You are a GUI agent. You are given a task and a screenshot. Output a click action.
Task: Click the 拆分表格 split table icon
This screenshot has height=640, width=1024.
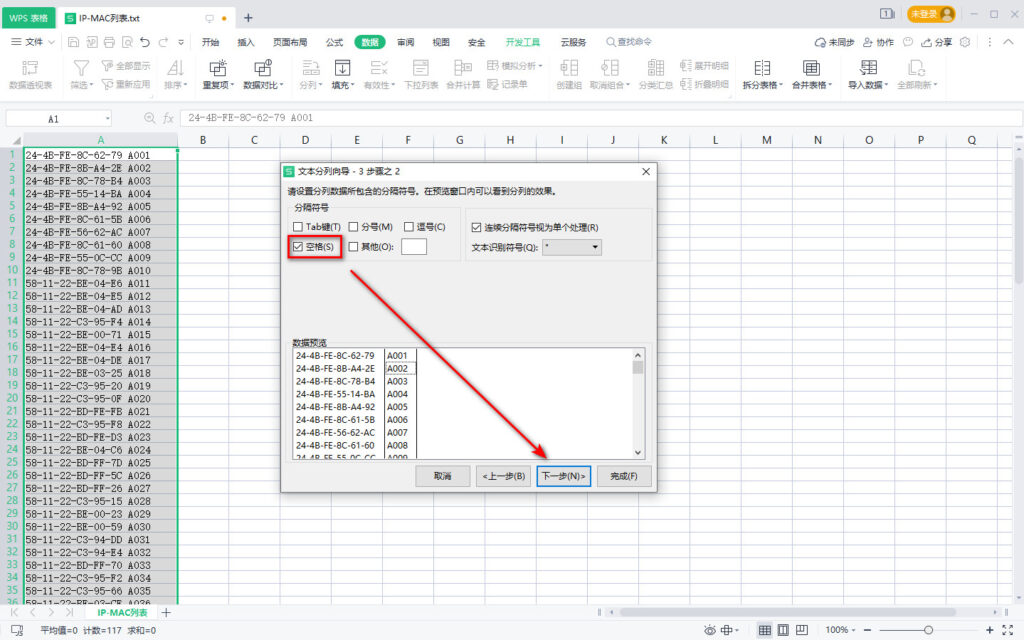762,68
